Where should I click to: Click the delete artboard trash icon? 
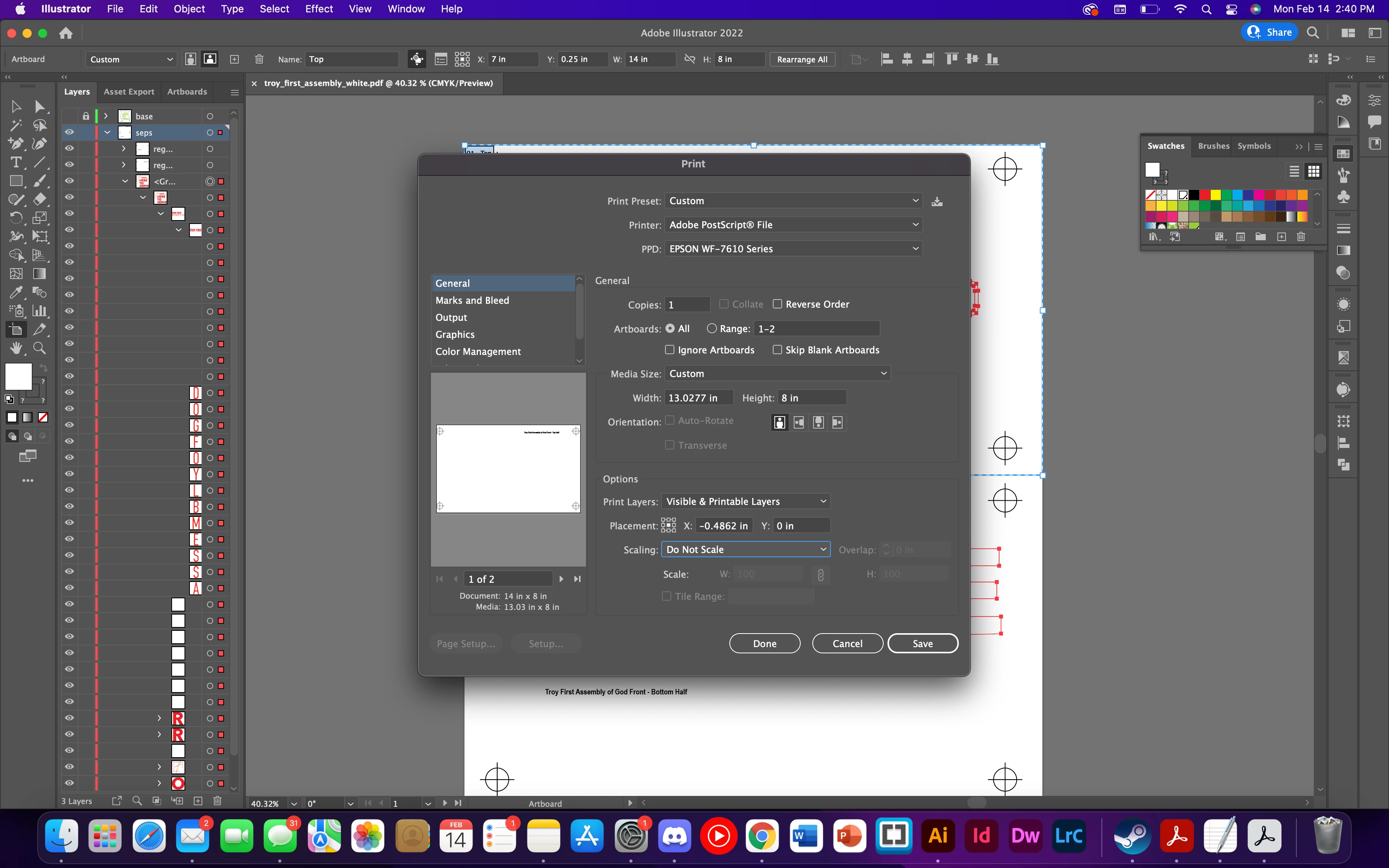coord(259,59)
